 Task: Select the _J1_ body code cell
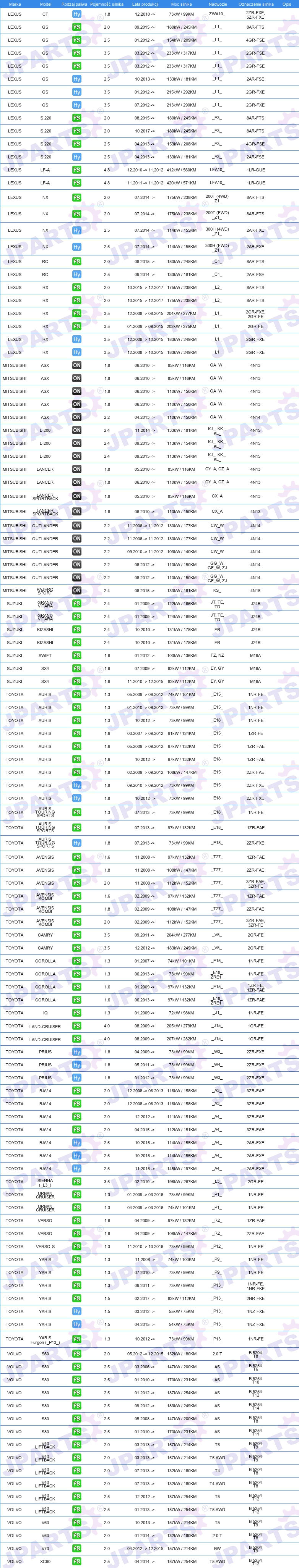click(217, 1013)
